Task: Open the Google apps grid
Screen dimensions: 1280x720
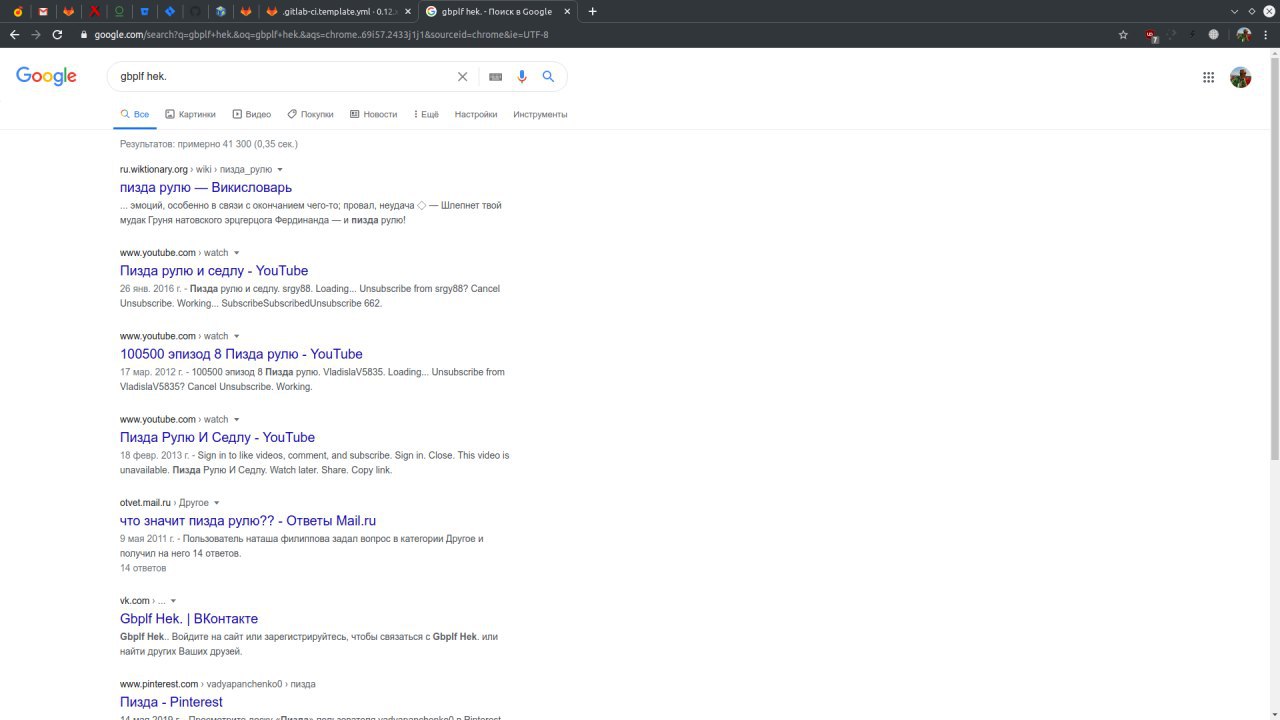Action: point(1208,77)
